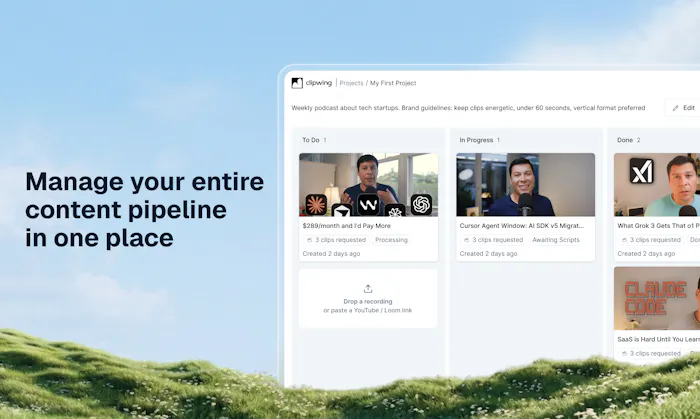The image size is (700, 419).
Task: Click Created 2 days ago on $289/month card
Action: [331, 254]
